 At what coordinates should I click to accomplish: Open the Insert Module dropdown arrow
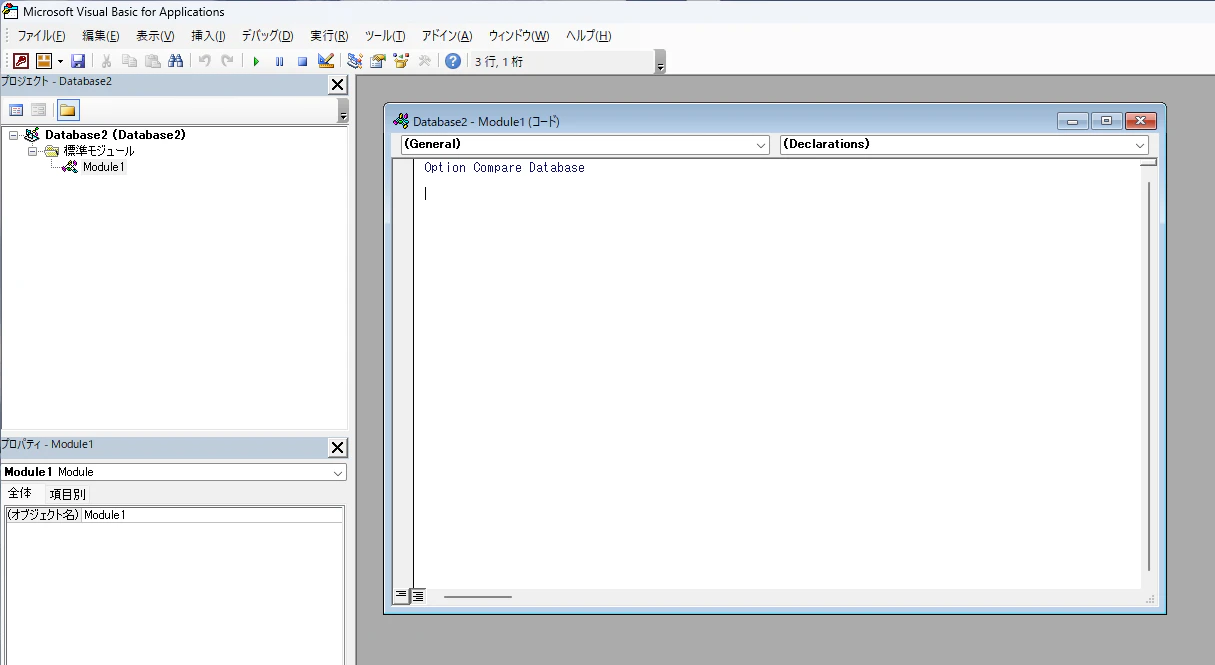coord(60,61)
